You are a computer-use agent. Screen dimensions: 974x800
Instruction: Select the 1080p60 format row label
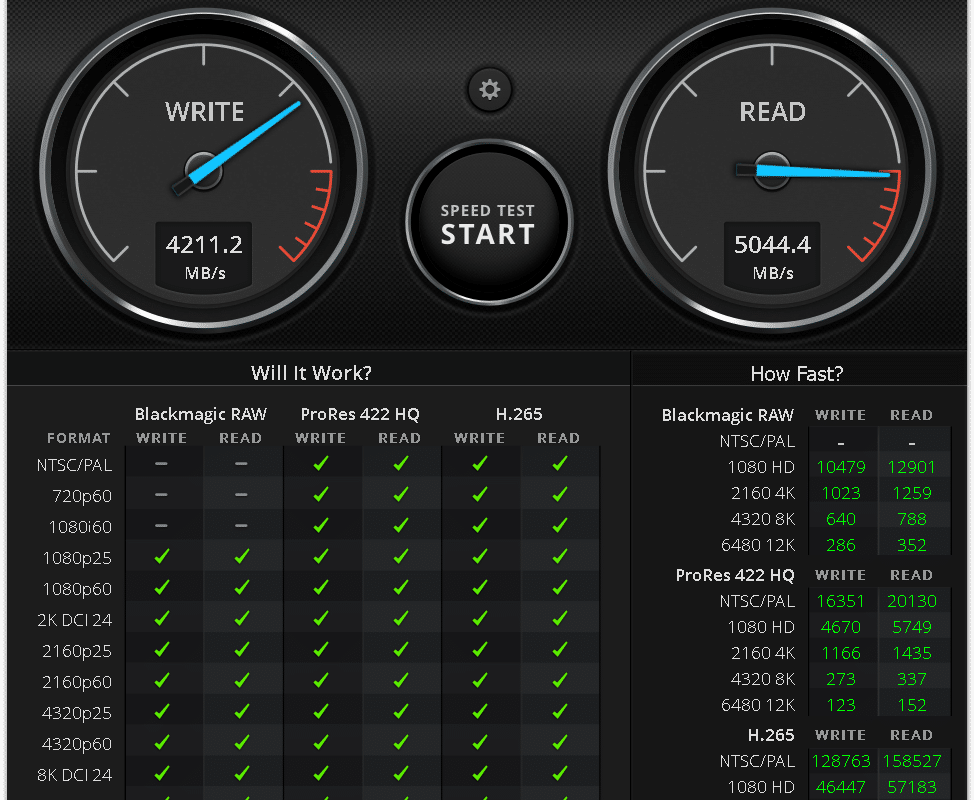click(x=77, y=589)
